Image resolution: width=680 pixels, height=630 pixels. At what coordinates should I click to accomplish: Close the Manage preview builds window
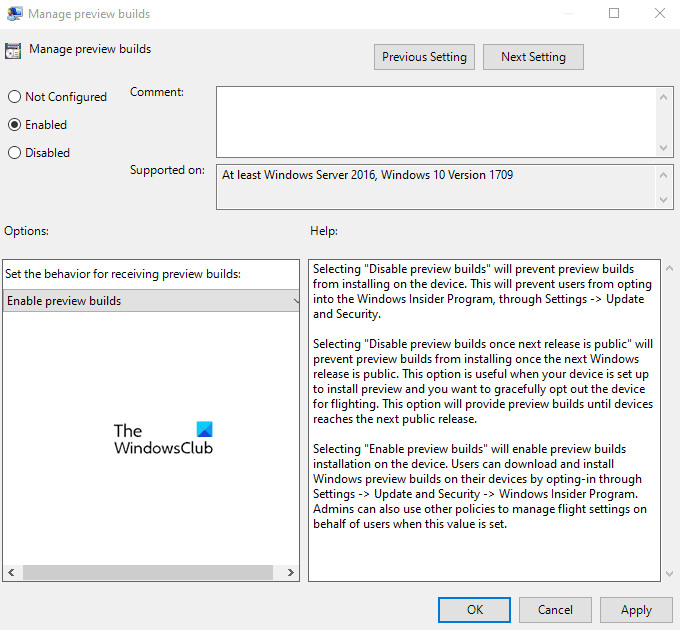[660, 13]
